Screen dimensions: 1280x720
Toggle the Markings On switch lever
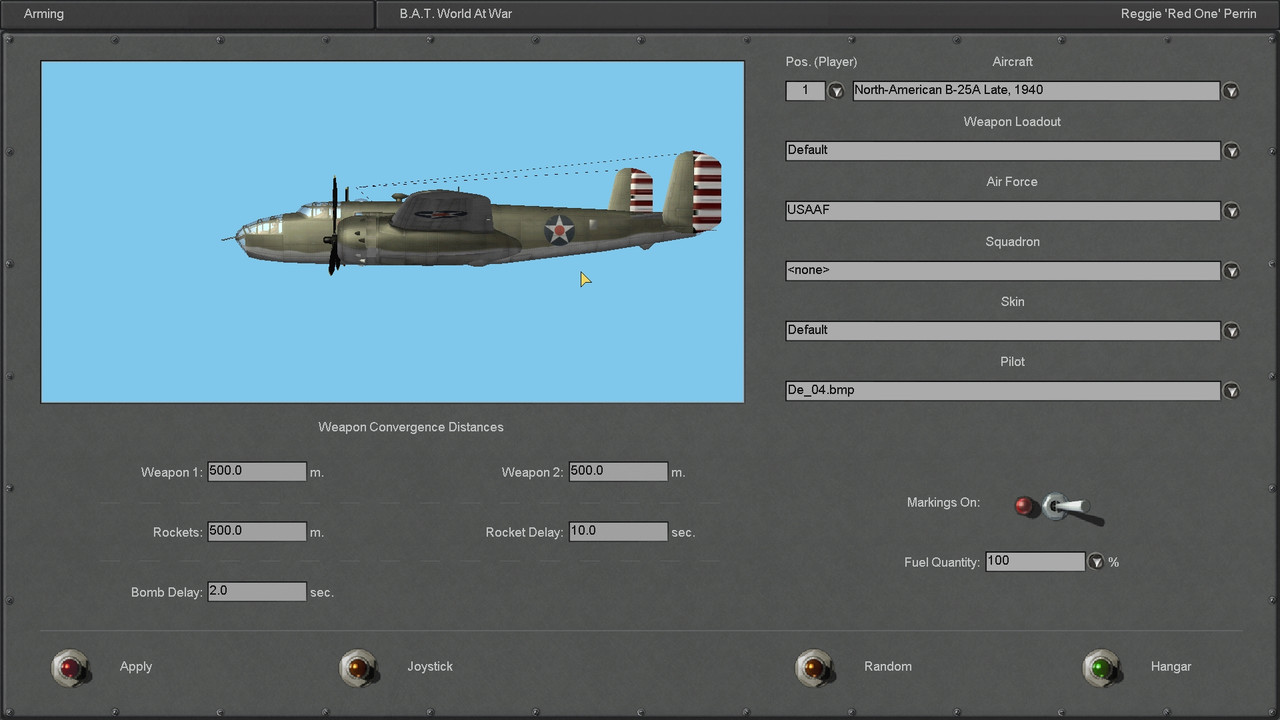tap(1066, 508)
